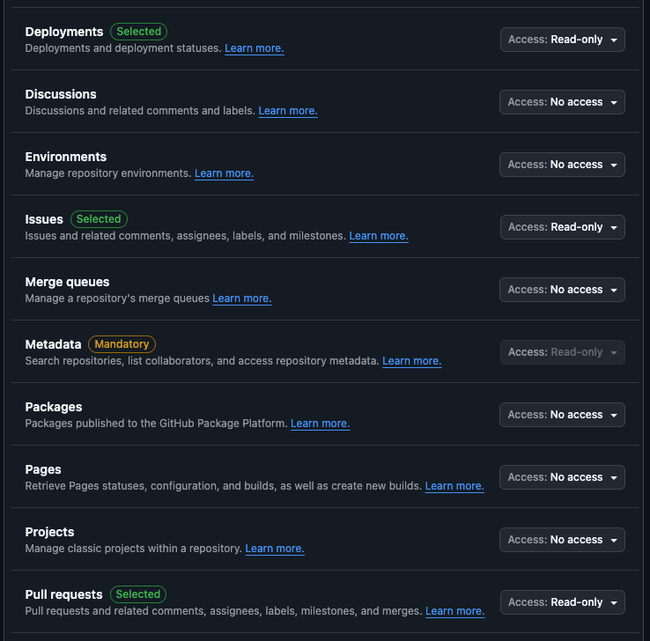
Task: Open the Merge queues access dropdown
Action: (x=562, y=290)
